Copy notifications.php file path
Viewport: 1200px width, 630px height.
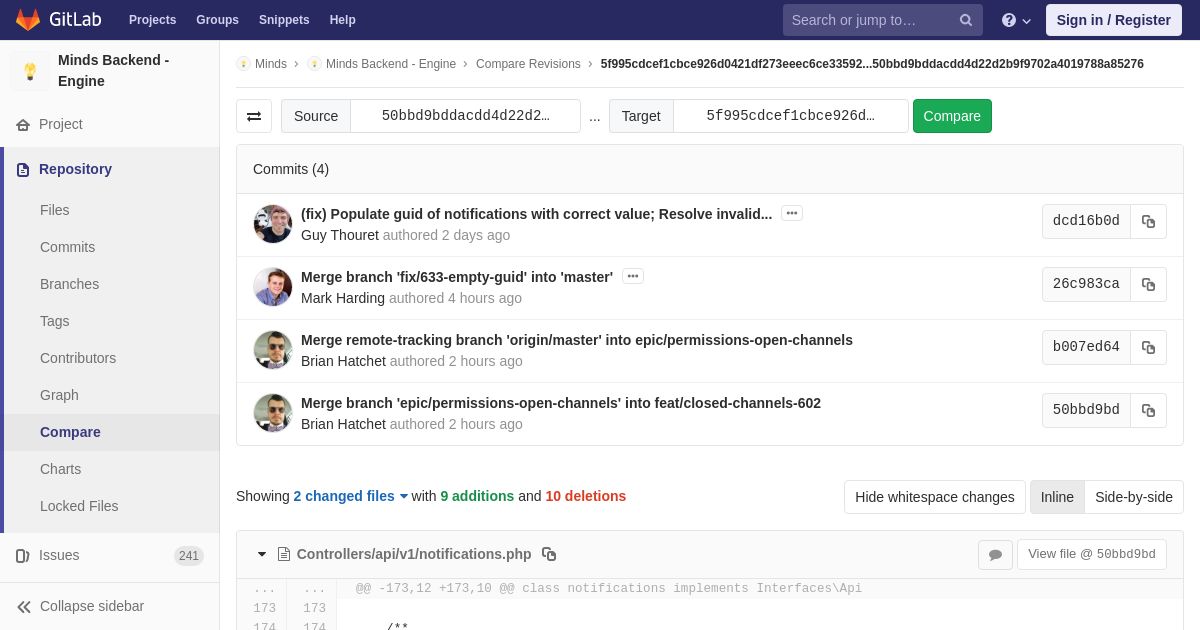click(549, 554)
